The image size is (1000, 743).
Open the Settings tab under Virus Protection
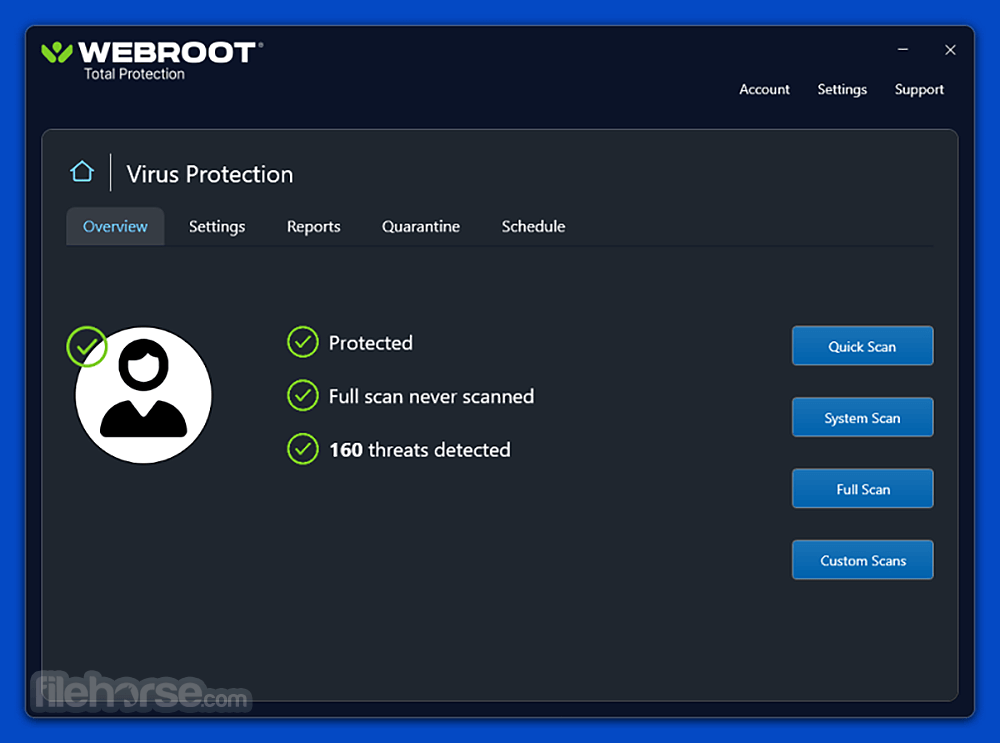(217, 226)
